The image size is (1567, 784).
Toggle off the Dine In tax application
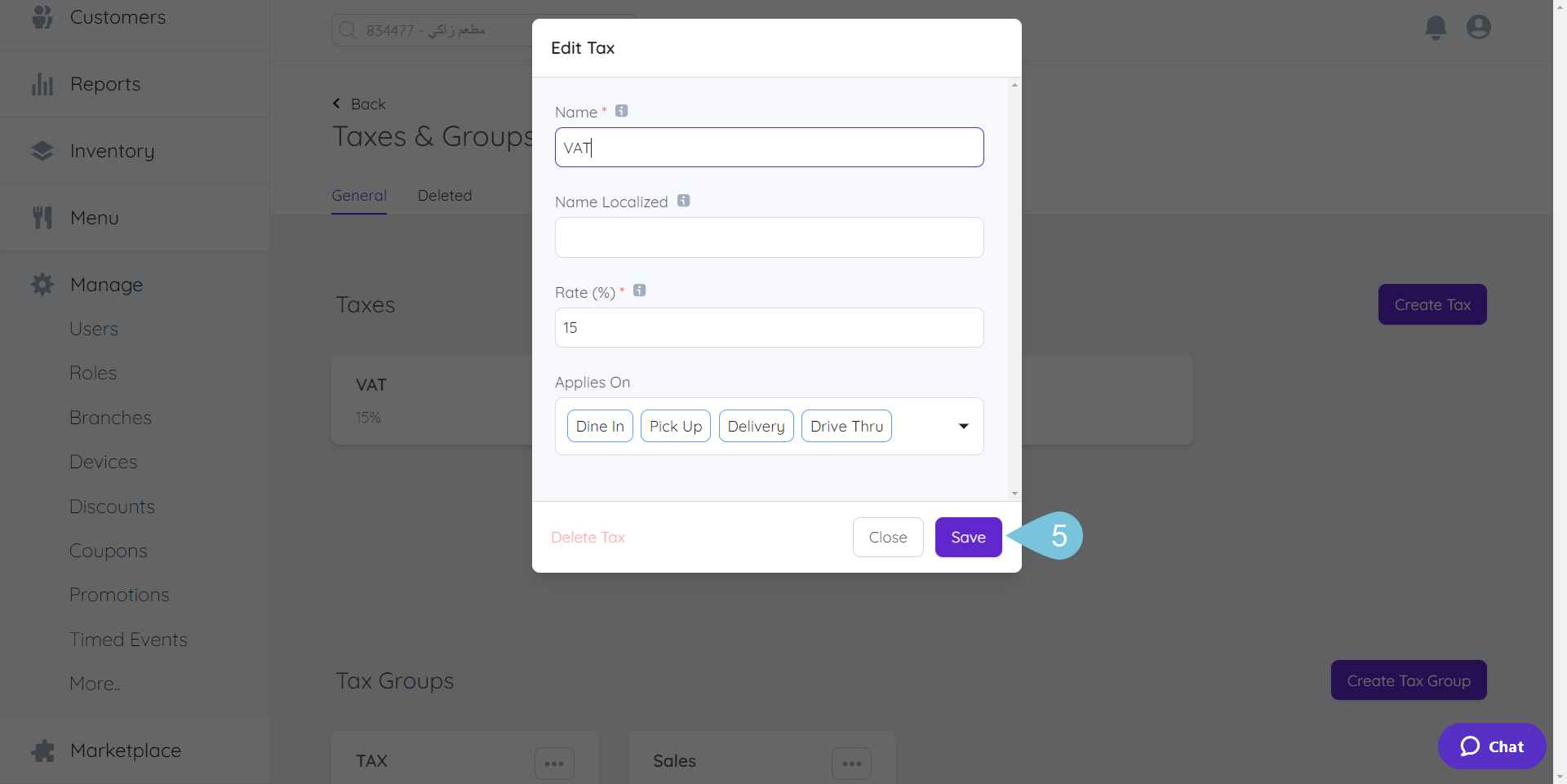599,425
